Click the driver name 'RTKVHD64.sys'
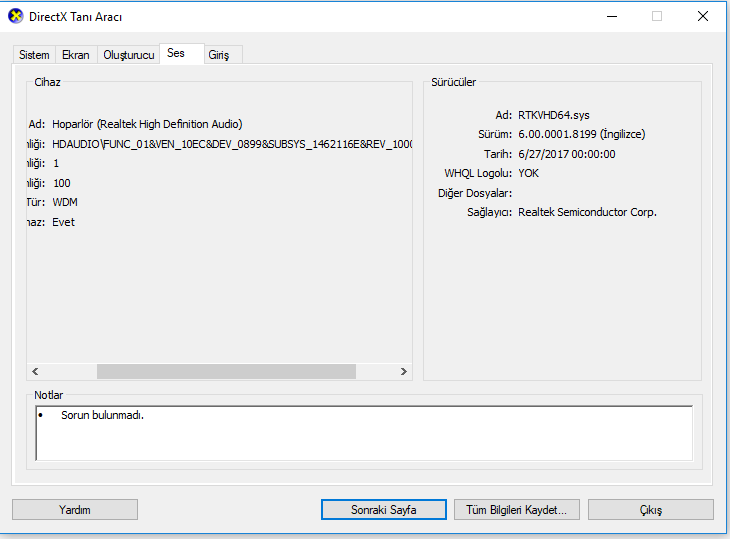 pos(554,115)
